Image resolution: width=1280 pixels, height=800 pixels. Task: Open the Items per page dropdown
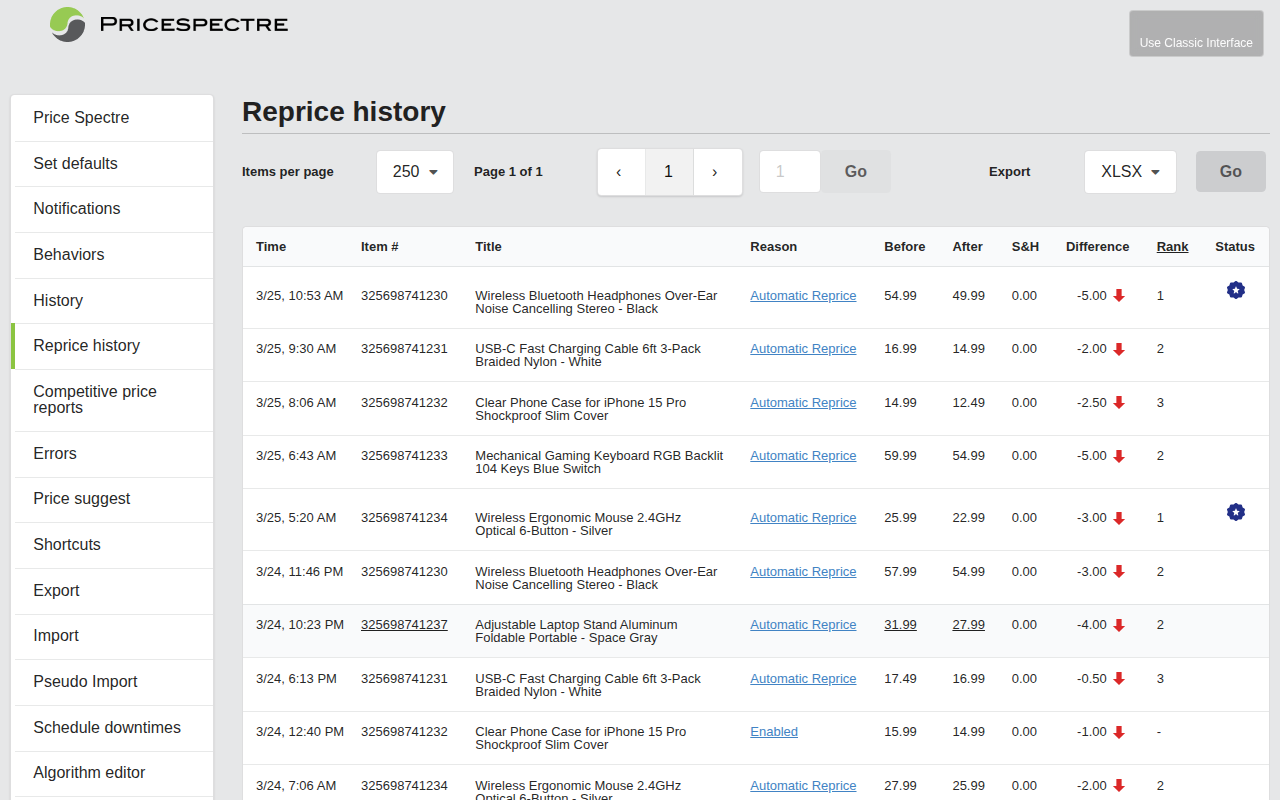coord(414,171)
